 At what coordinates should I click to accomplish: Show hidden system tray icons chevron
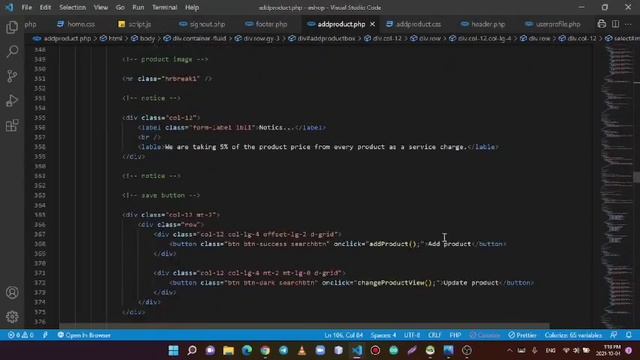[x=509, y=350]
